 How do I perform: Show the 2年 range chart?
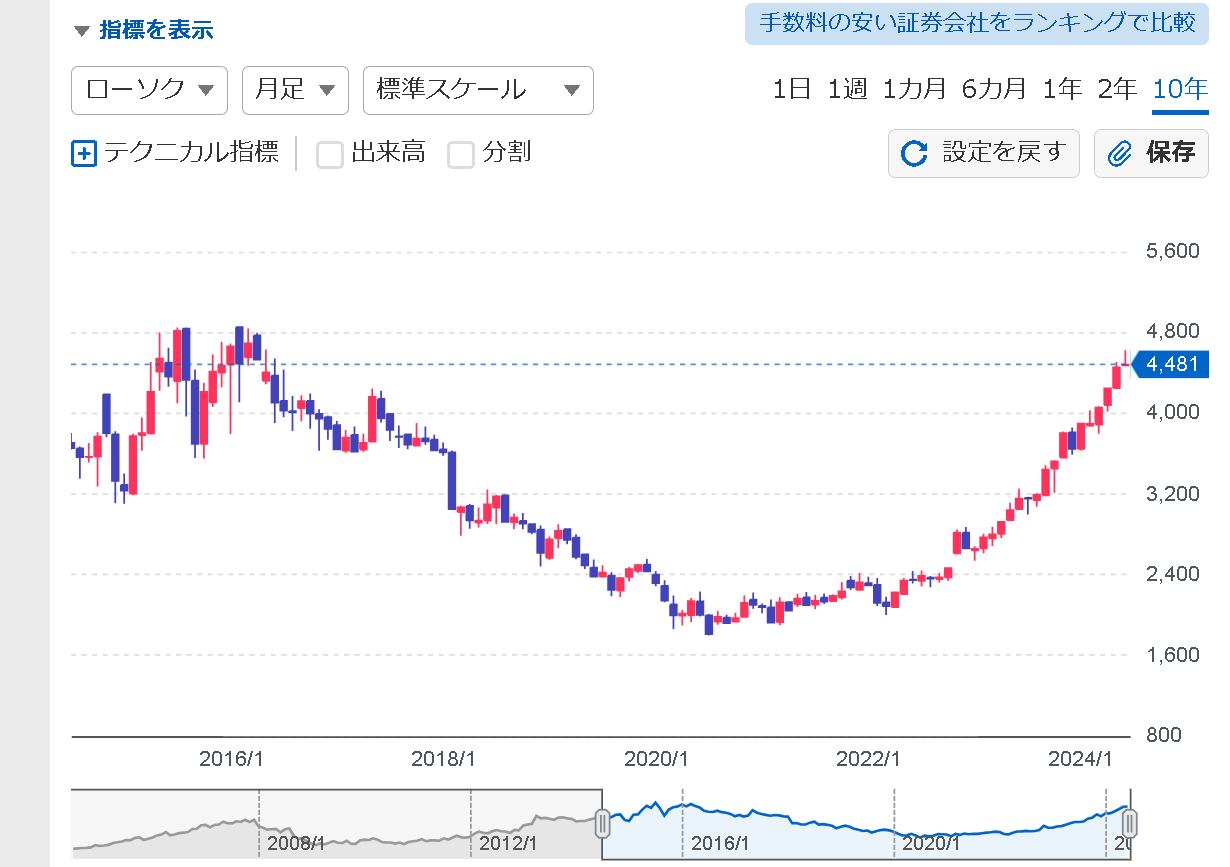coord(1116,89)
